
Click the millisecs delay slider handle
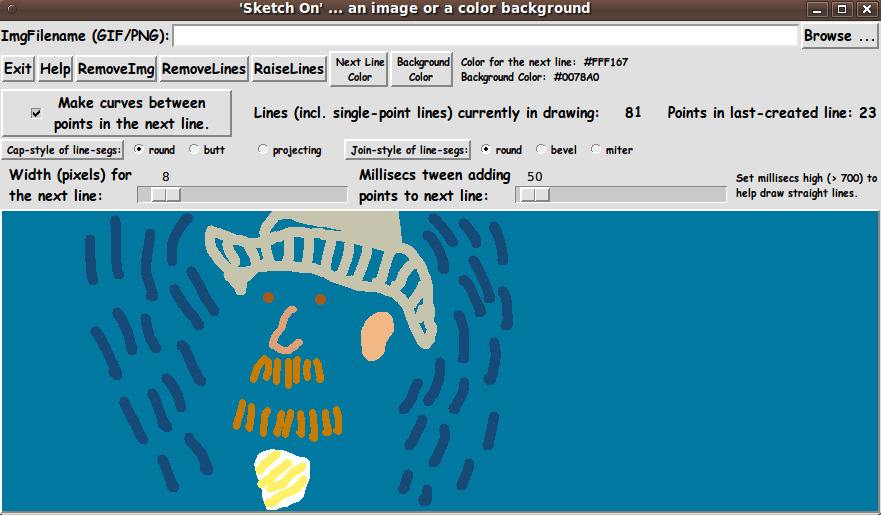[x=534, y=194]
